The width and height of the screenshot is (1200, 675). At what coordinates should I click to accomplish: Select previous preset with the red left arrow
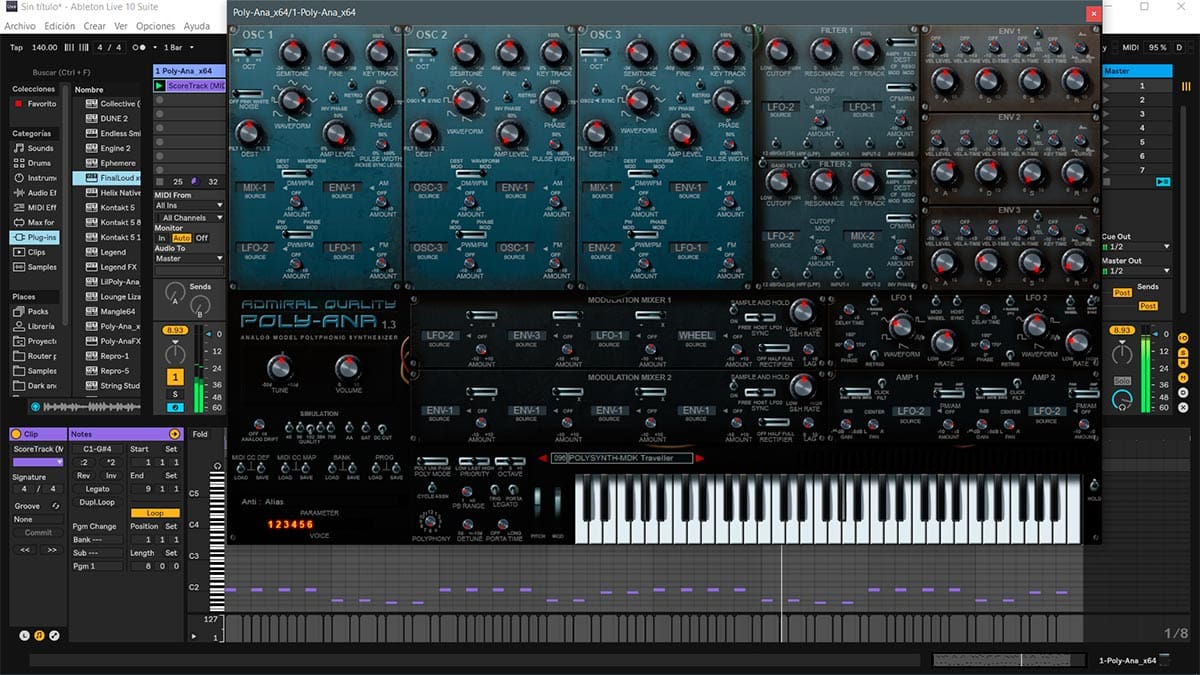542,458
